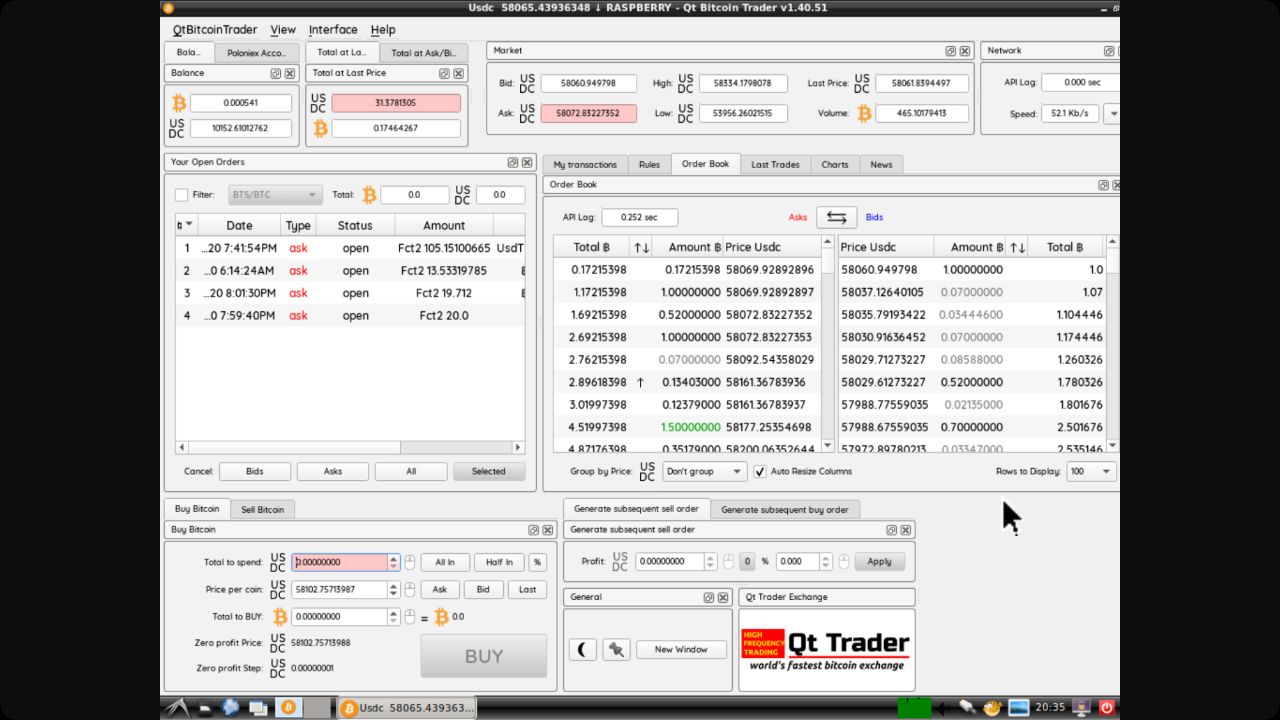Sort open orders by Date column
Screen dimensions: 1280x720
(240, 225)
